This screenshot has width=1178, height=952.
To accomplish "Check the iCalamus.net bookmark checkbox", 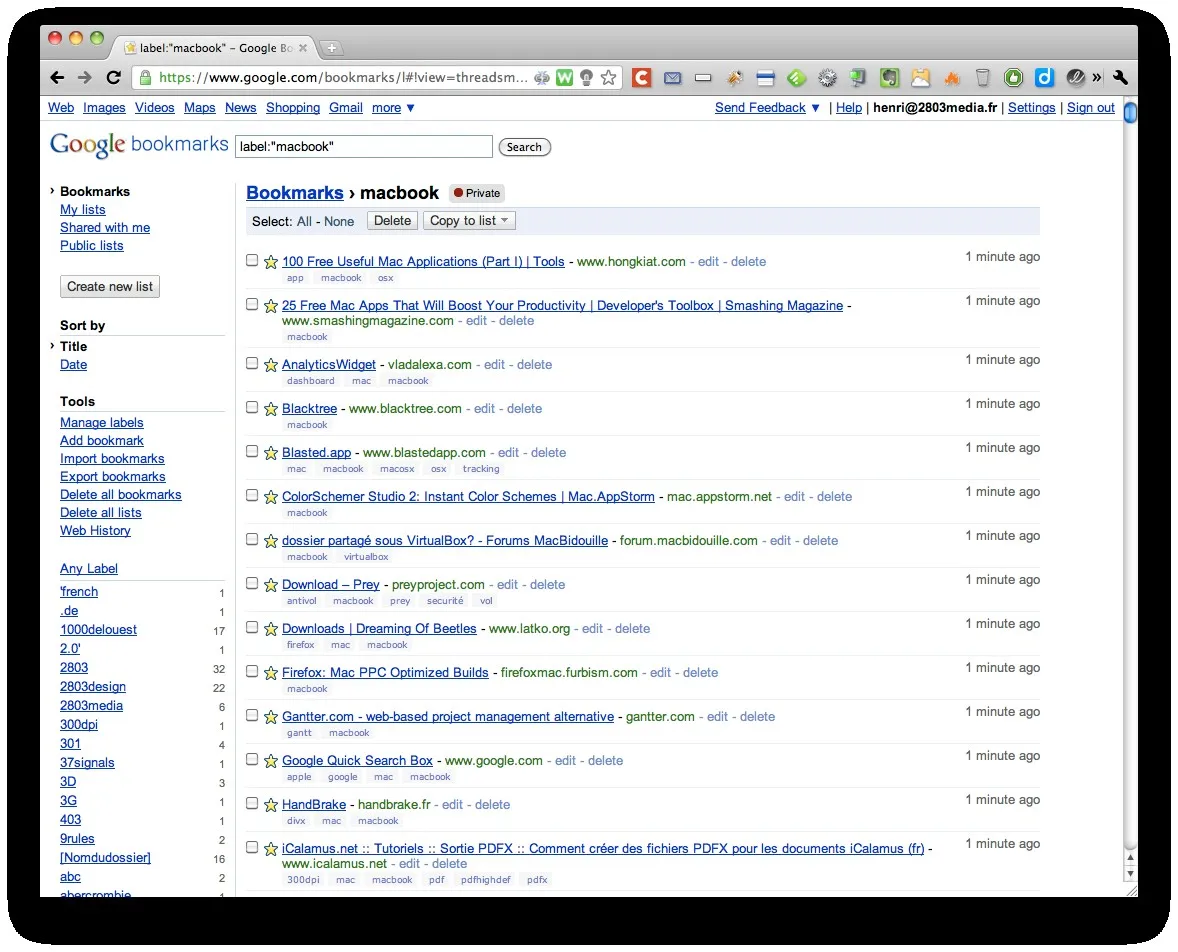I will coord(252,847).
